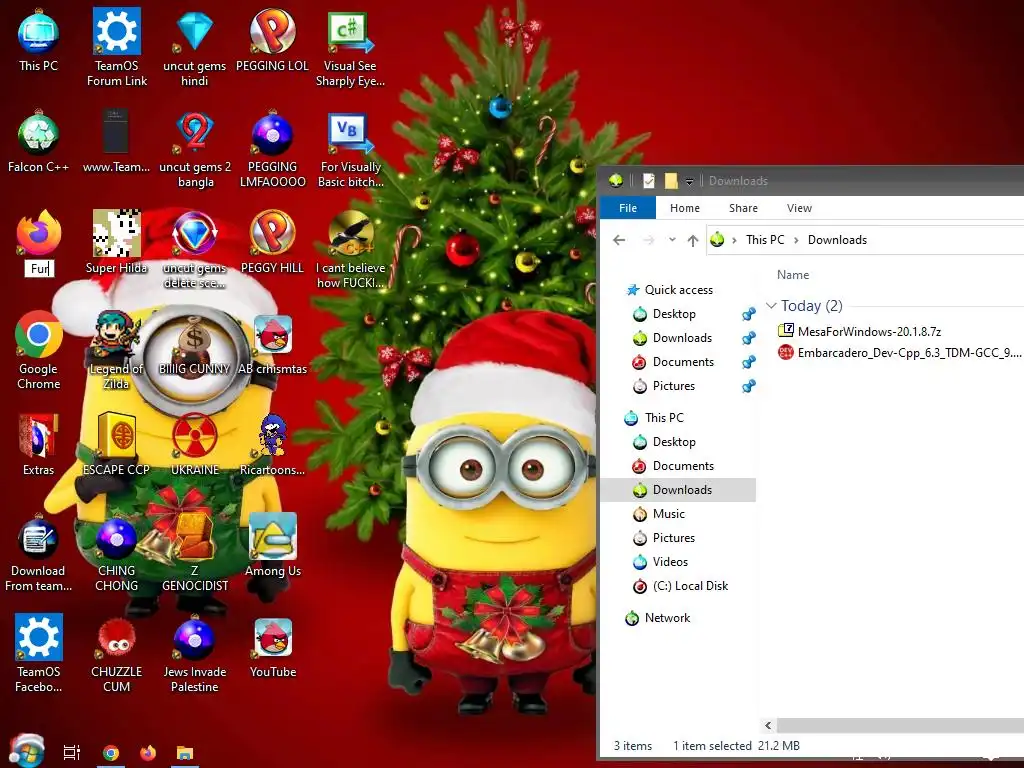Click This PC in the address bar
The width and height of the screenshot is (1024, 768).
click(765, 240)
